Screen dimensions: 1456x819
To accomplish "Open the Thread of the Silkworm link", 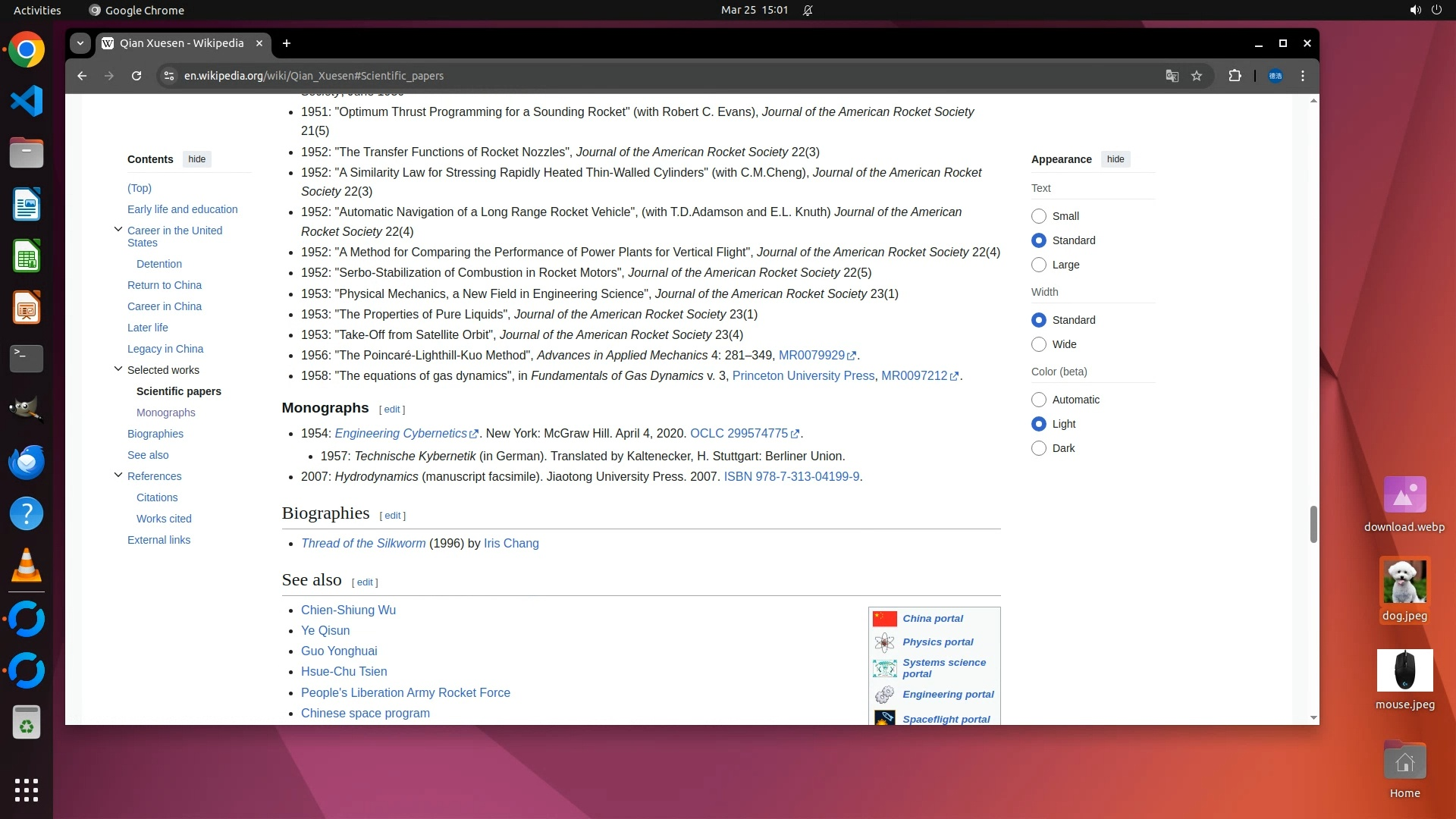I will coord(363,544).
